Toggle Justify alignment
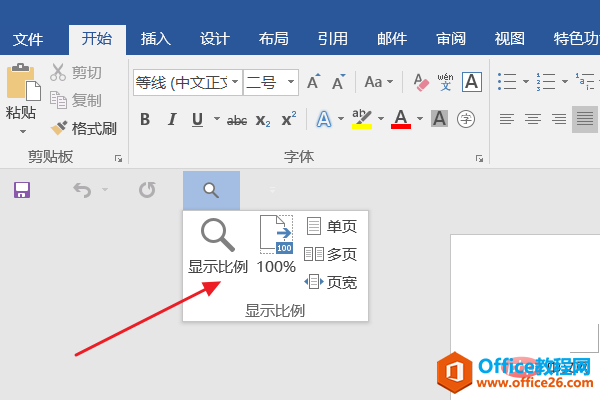 585,119
